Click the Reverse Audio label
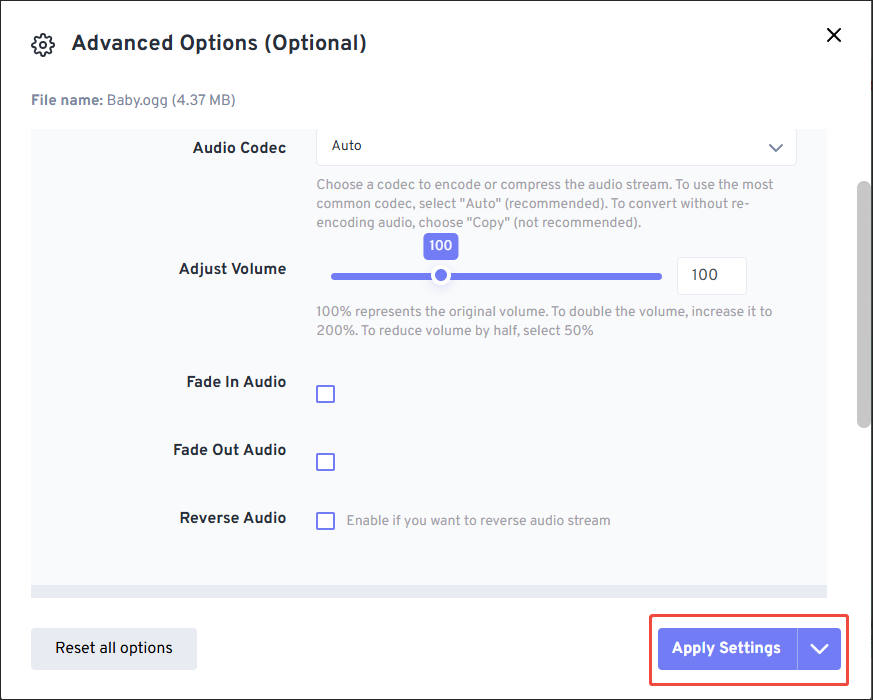This screenshot has width=873, height=700. (233, 518)
